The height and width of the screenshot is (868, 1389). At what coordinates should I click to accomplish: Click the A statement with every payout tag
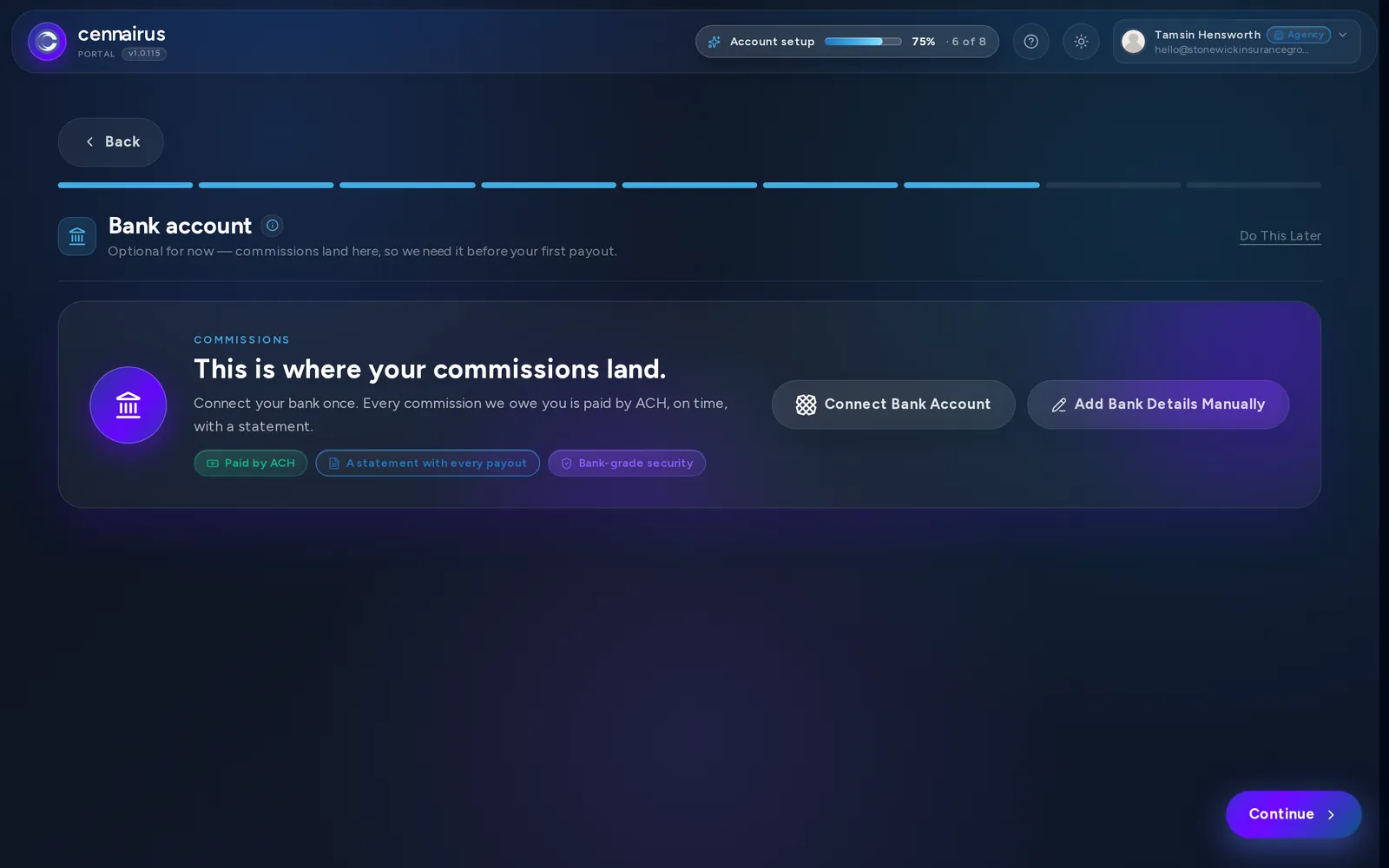[427, 463]
